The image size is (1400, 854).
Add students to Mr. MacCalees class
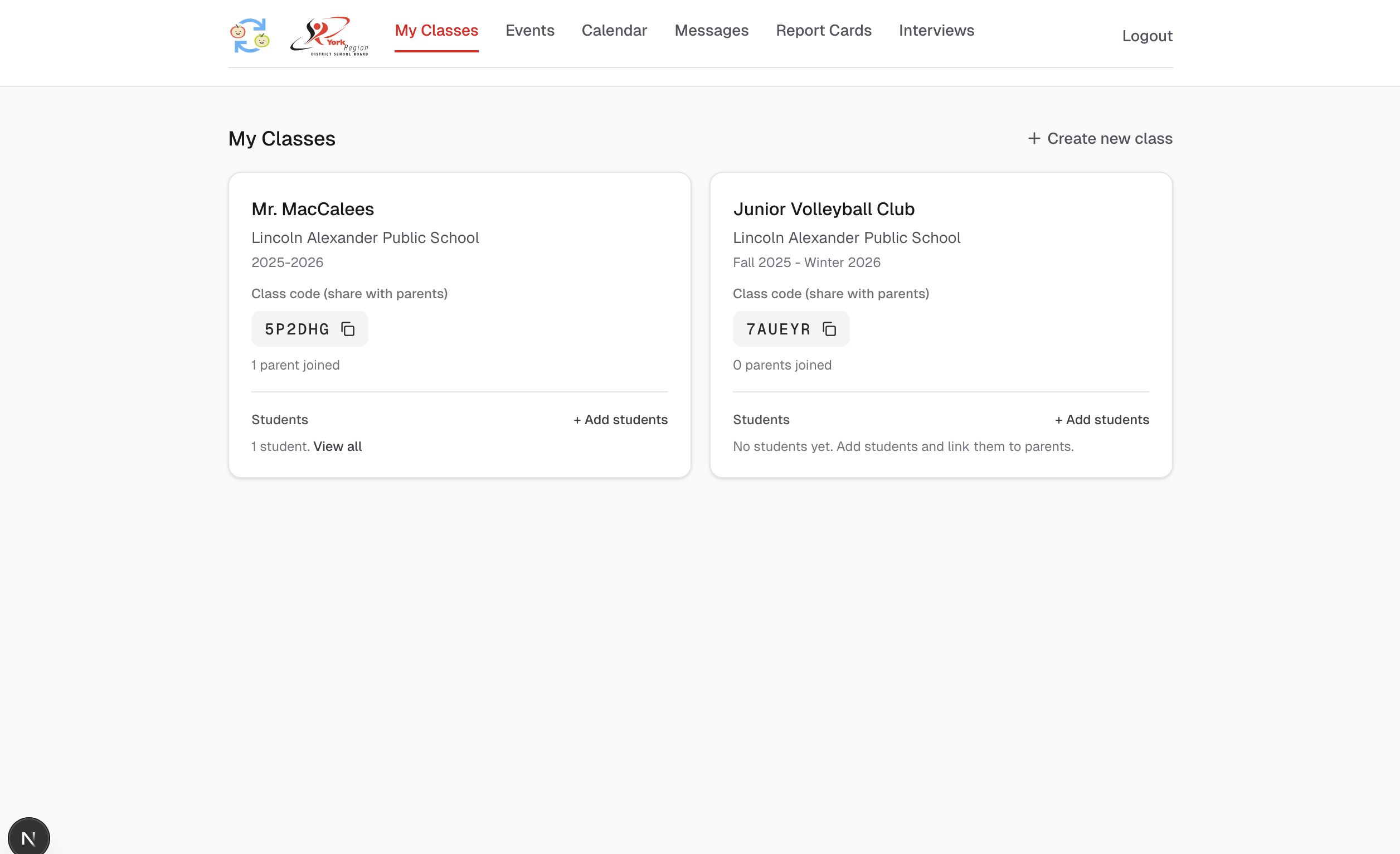click(x=620, y=420)
